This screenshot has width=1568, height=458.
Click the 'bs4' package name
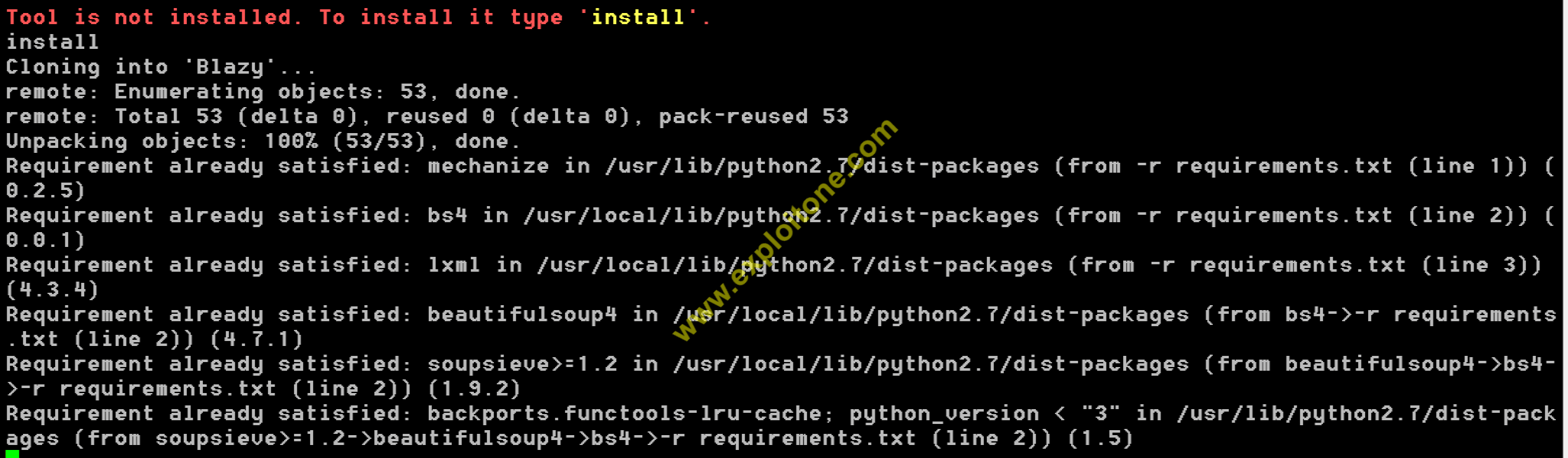(447, 215)
